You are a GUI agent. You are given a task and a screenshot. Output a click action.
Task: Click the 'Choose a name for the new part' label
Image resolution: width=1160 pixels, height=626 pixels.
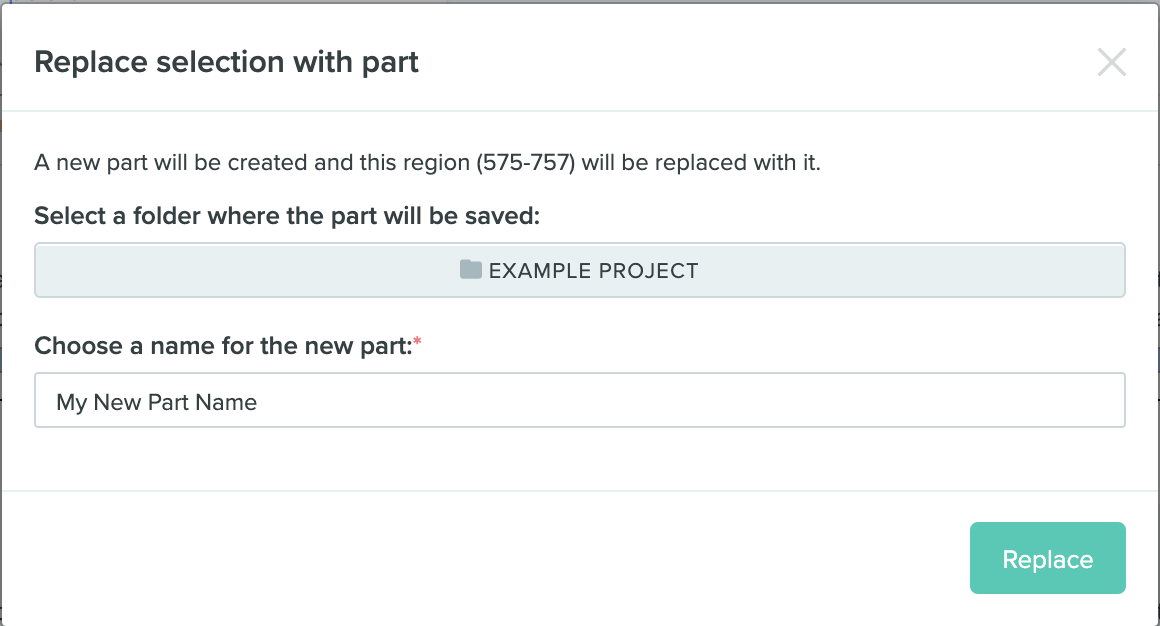click(x=222, y=346)
